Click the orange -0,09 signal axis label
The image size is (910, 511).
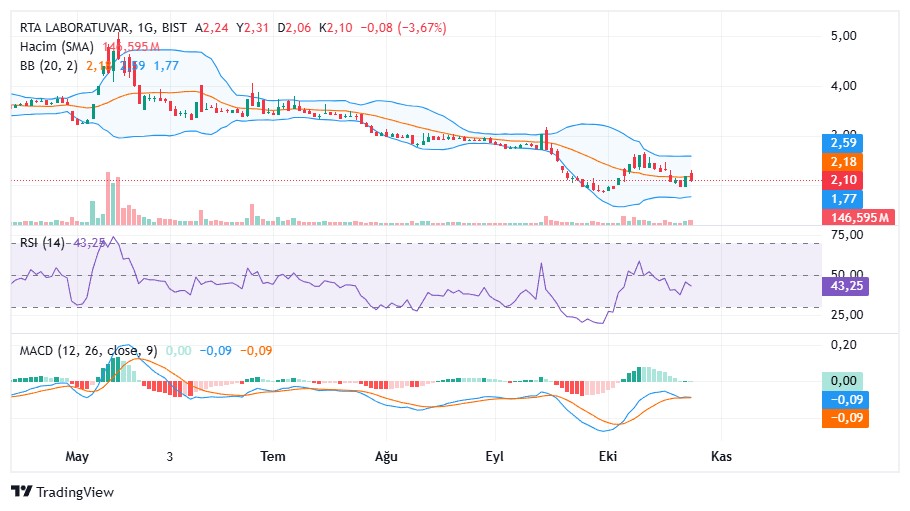click(x=846, y=418)
